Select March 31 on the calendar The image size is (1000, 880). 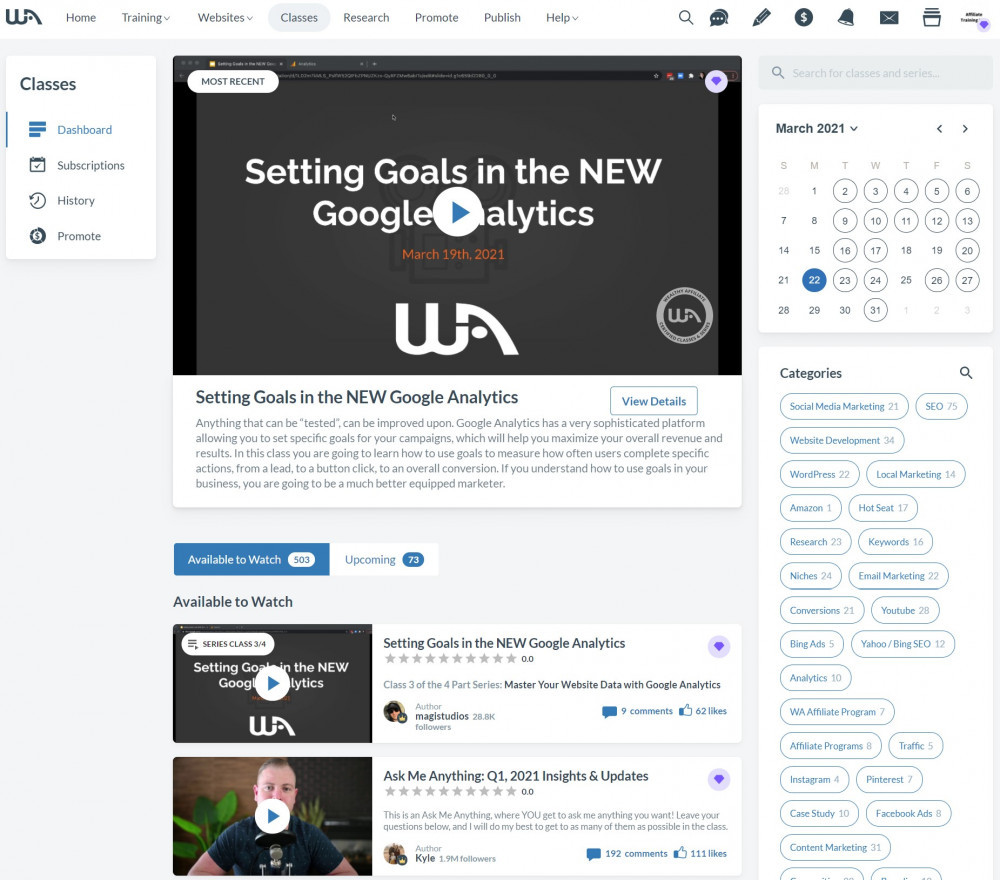click(876, 310)
